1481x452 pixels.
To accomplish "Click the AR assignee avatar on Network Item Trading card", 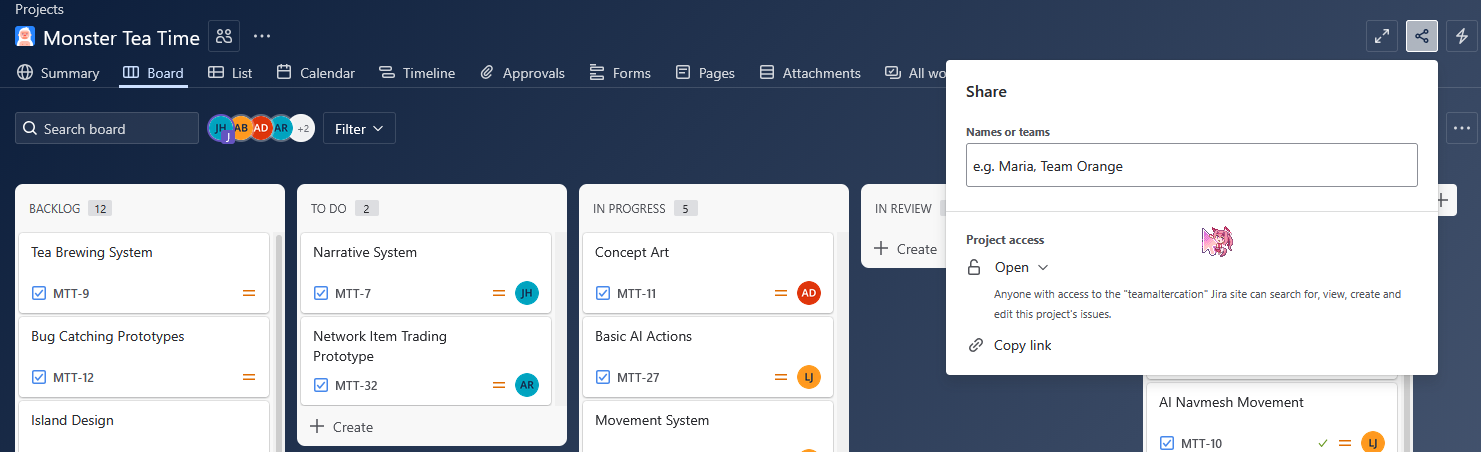I will click(x=527, y=385).
